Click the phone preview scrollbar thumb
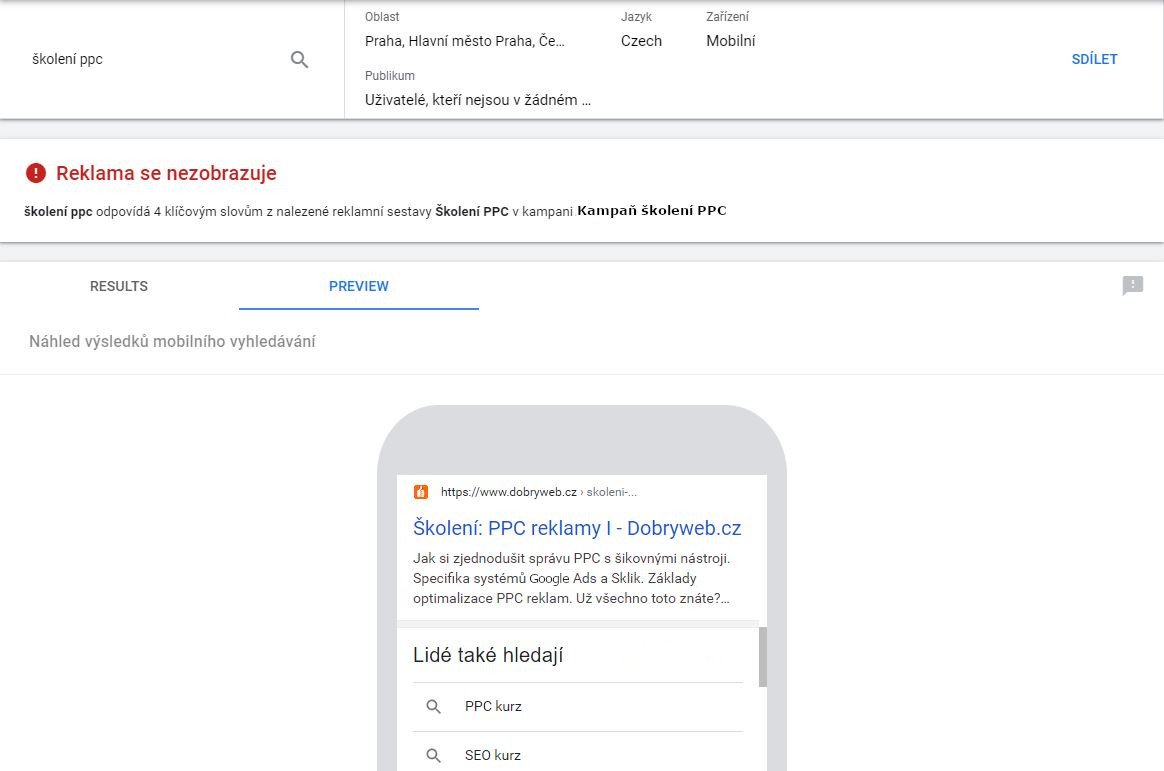This screenshot has height=771, width=1164. (762, 657)
